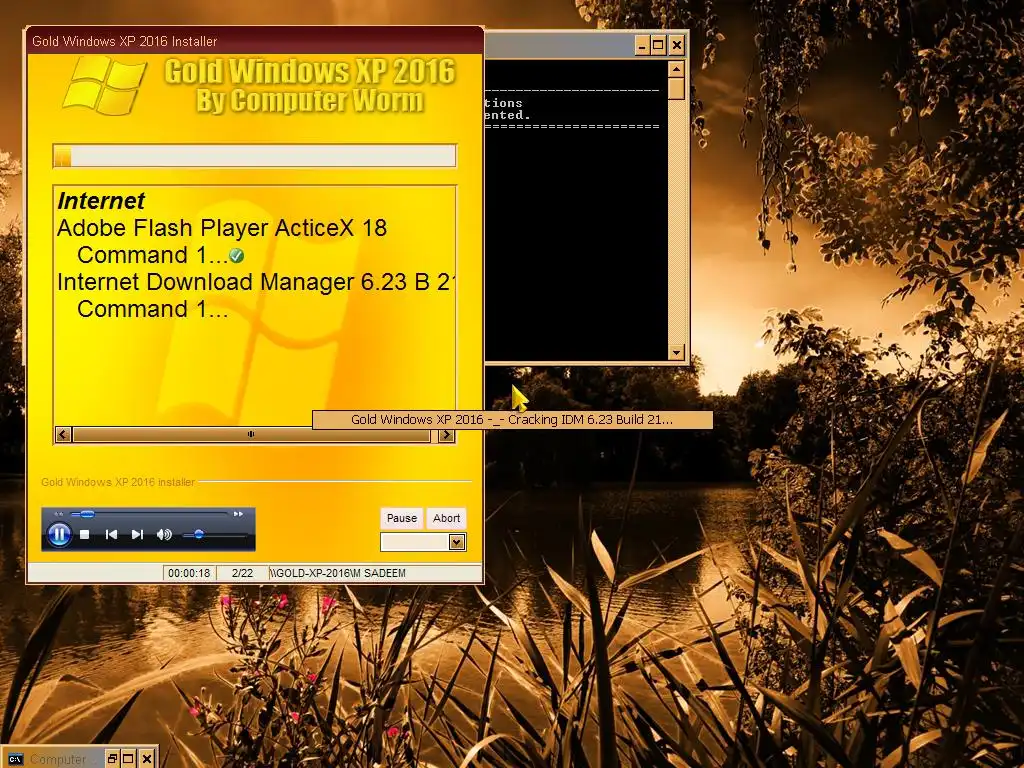This screenshot has width=1024, height=768.
Task: Click the elapsed time 00:00:18 field
Action: tap(189, 573)
